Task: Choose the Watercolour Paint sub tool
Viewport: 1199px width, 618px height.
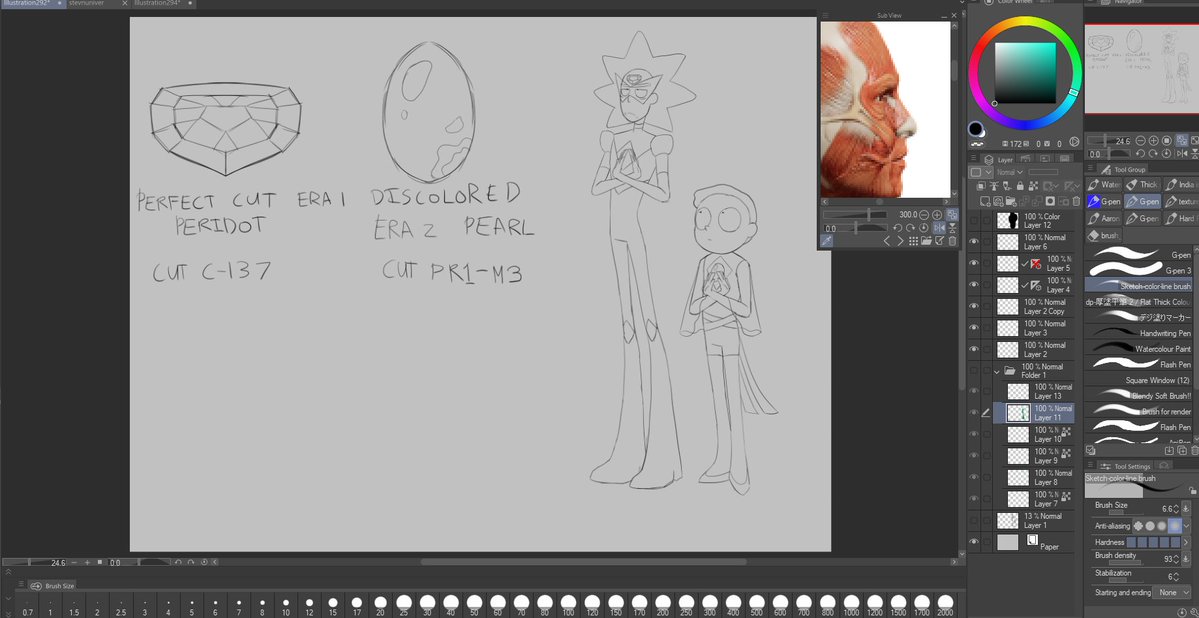Action: tap(1139, 349)
